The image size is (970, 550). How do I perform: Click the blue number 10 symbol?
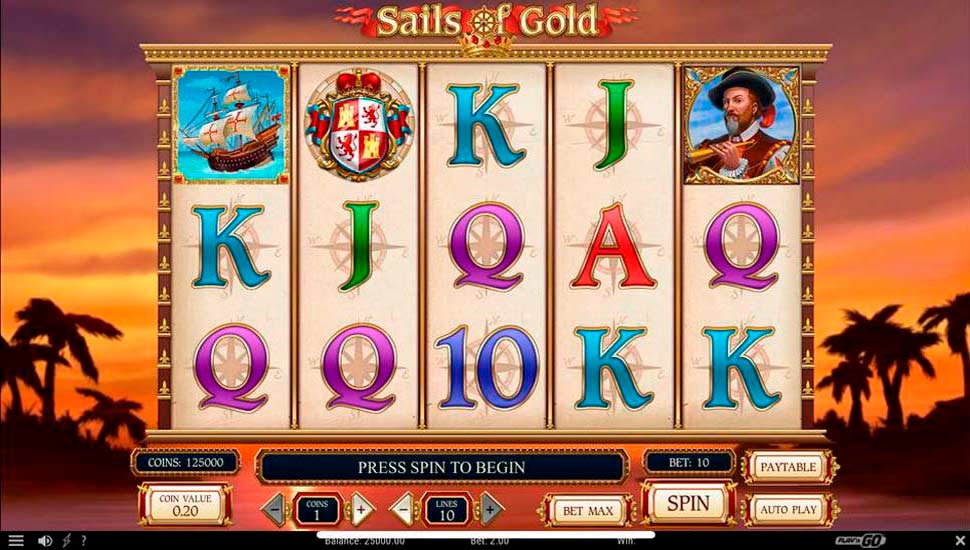486,367
